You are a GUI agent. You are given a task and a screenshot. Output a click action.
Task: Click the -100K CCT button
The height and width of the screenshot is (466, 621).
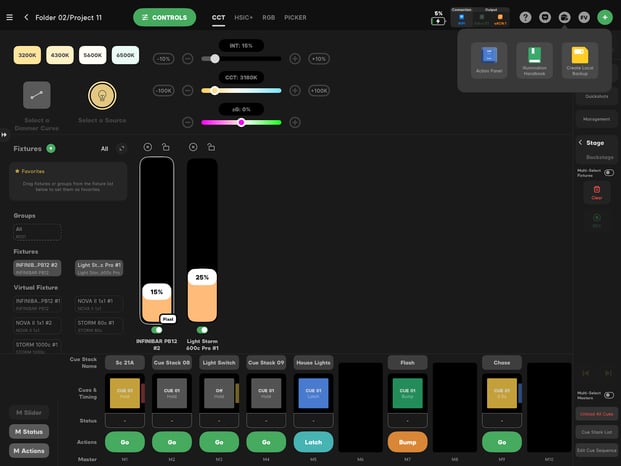[x=164, y=91]
